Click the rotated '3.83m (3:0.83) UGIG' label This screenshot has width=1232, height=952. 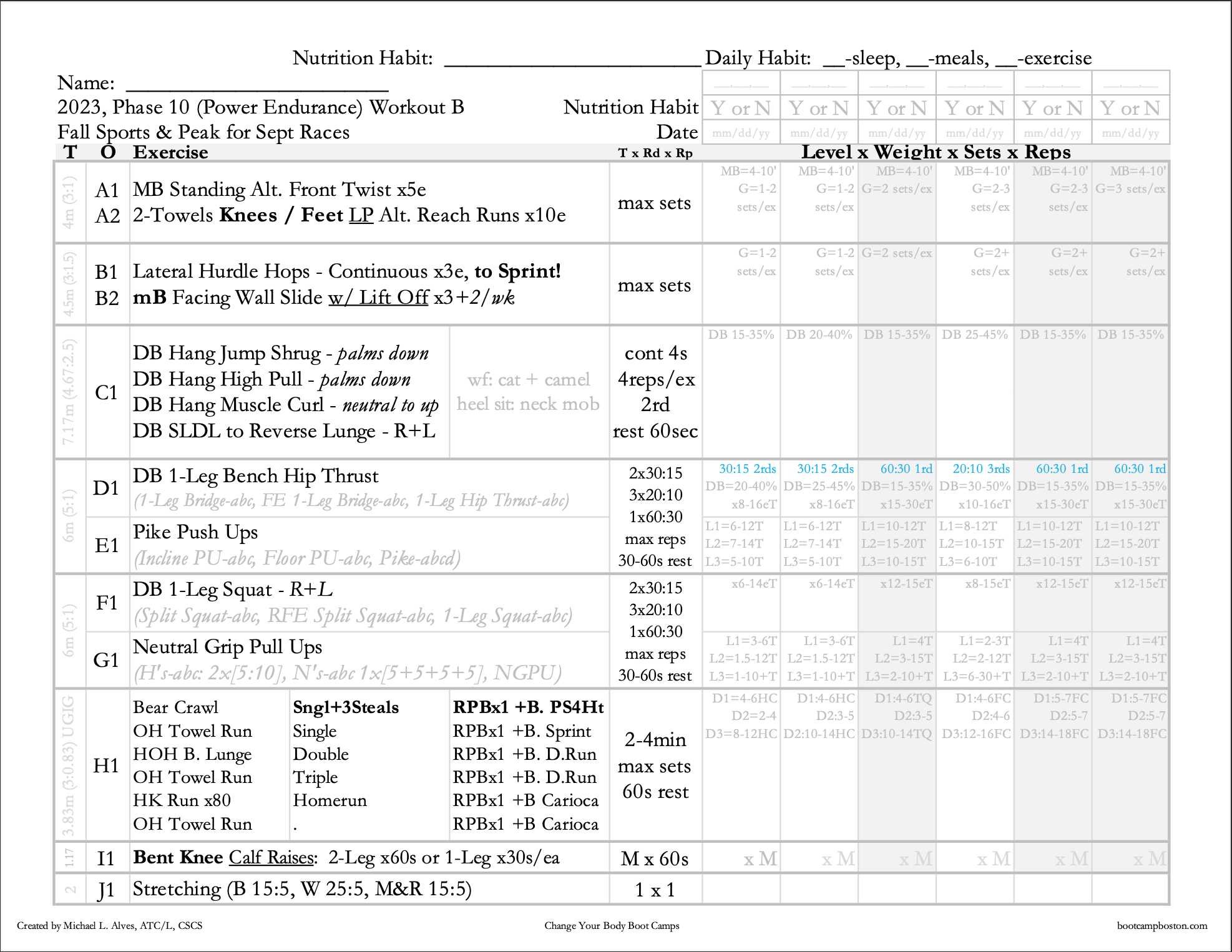[69, 765]
